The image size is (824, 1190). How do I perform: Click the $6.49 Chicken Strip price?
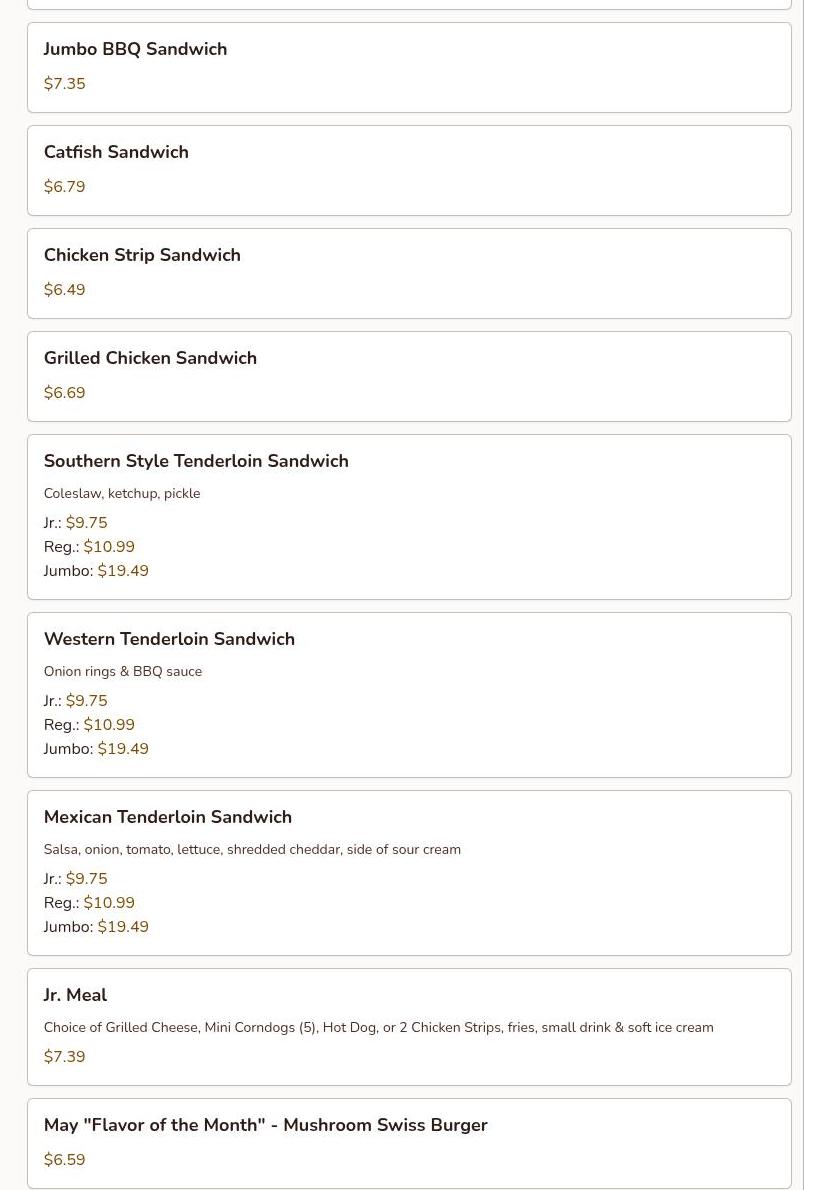pyautogui.click(x=64, y=290)
